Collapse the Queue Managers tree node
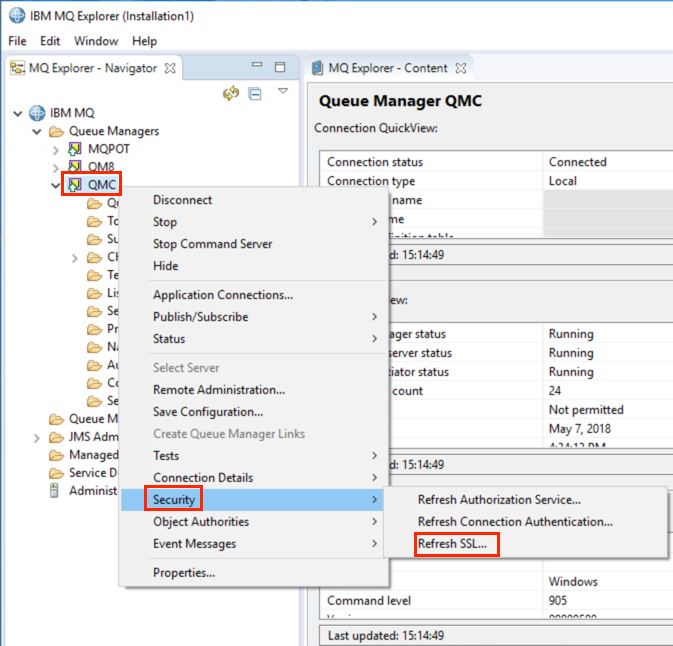This screenshot has height=646, width=673. pos(37,131)
